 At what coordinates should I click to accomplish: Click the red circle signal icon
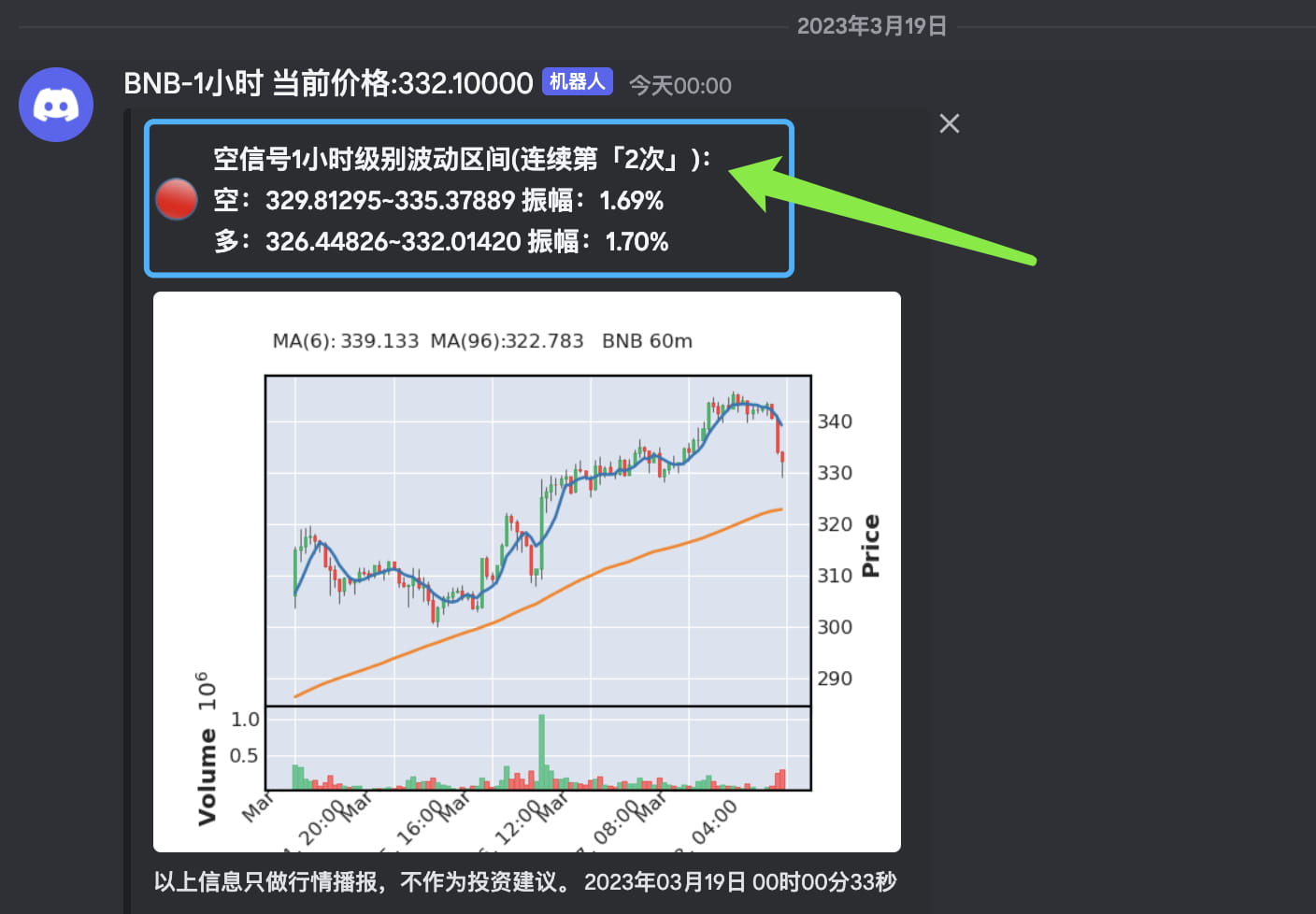tap(176, 199)
